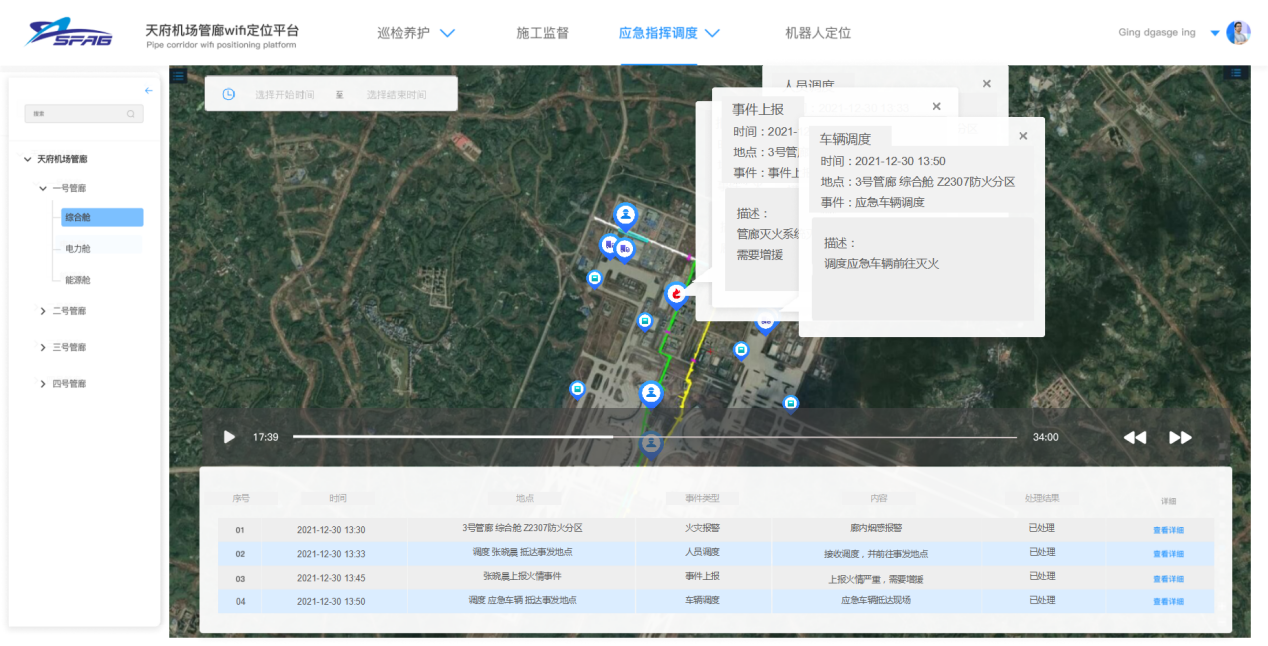Click 查看详细 link for row 01
This screenshot has height=646, width=1268.
click(1167, 530)
